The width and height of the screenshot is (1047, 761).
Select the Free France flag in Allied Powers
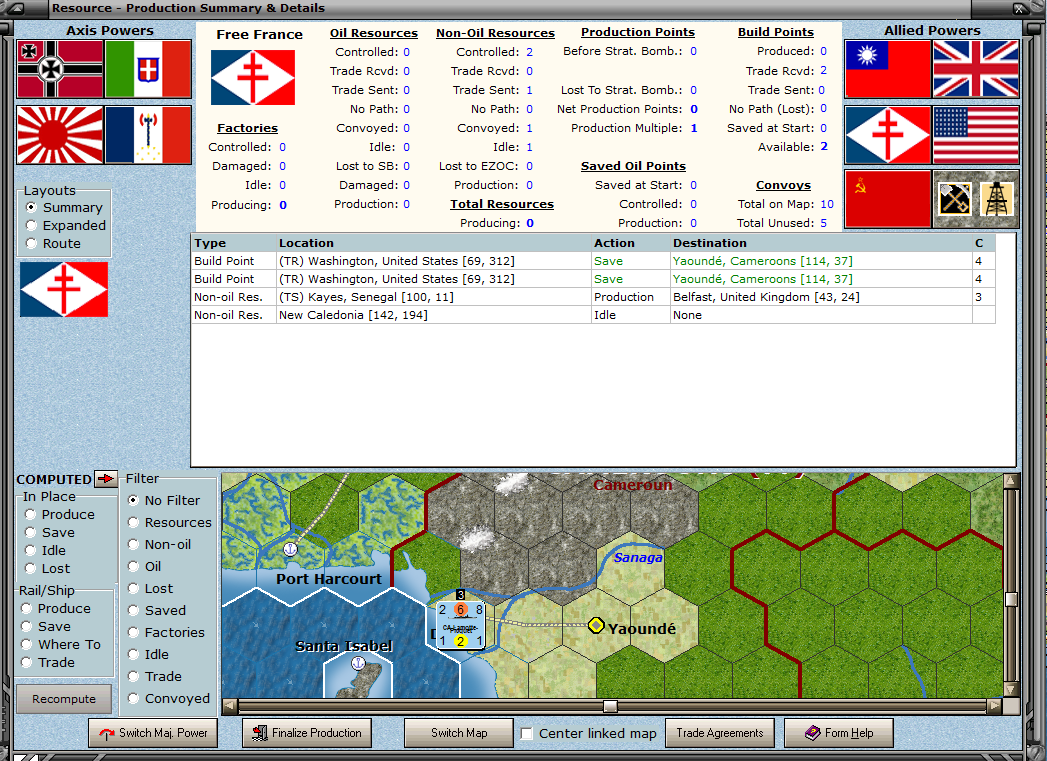888,135
